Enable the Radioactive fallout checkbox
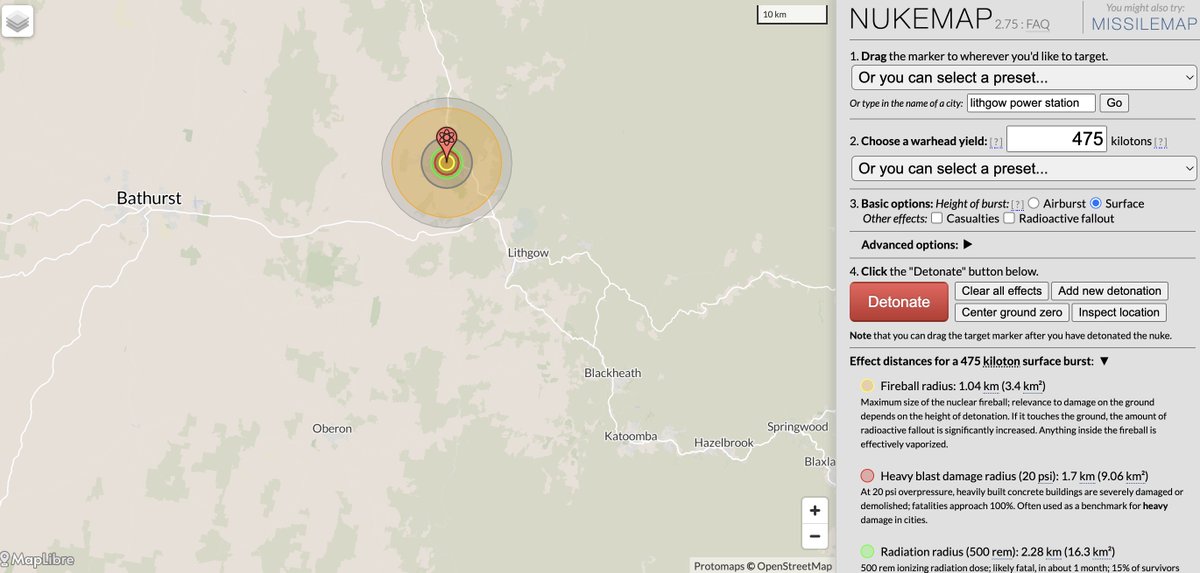The height and width of the screenshot is (573, 1200). click(1009, 218)
